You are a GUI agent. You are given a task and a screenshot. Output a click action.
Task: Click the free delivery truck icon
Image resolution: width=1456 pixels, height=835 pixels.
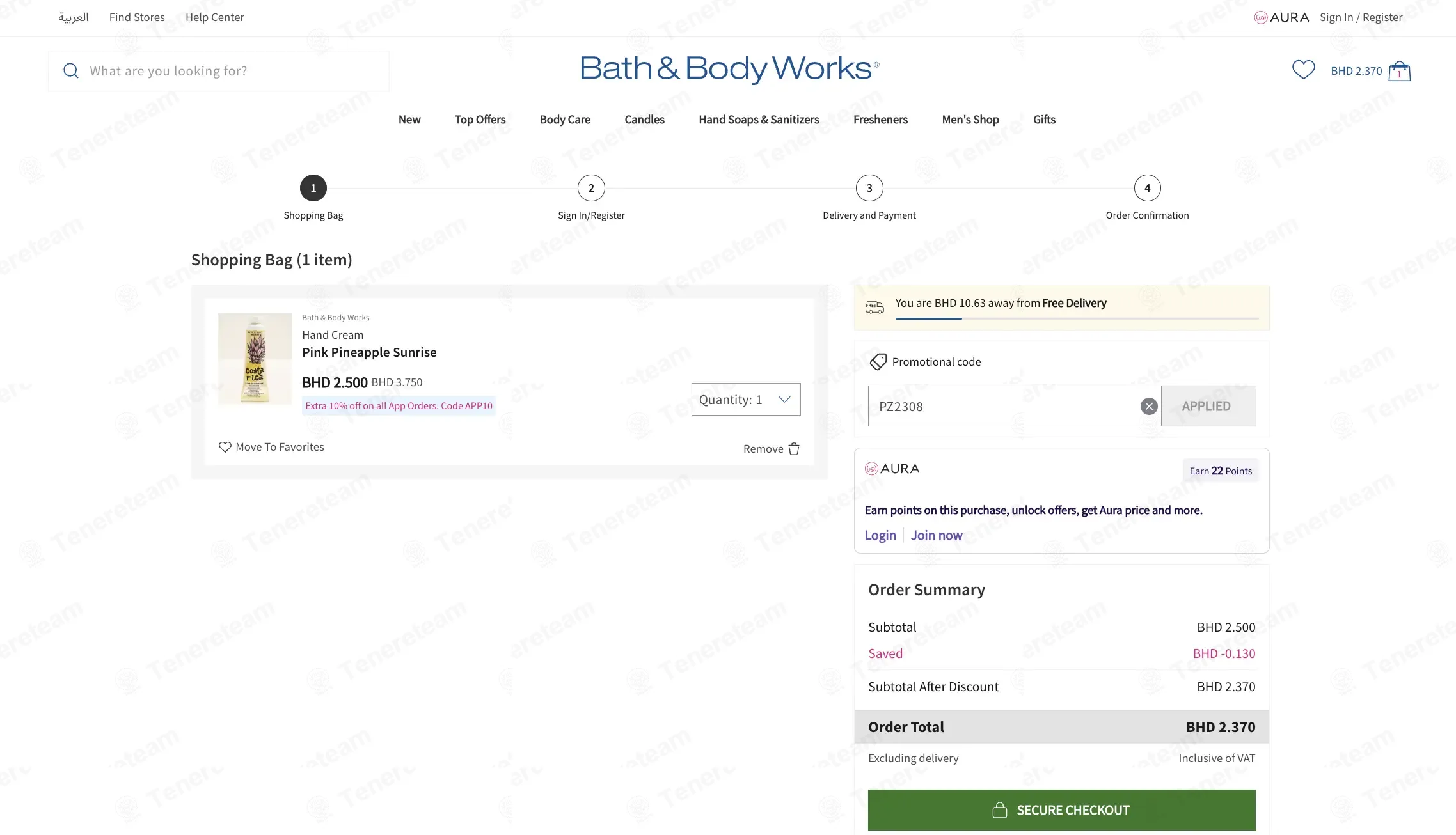[x=874, y=308]
